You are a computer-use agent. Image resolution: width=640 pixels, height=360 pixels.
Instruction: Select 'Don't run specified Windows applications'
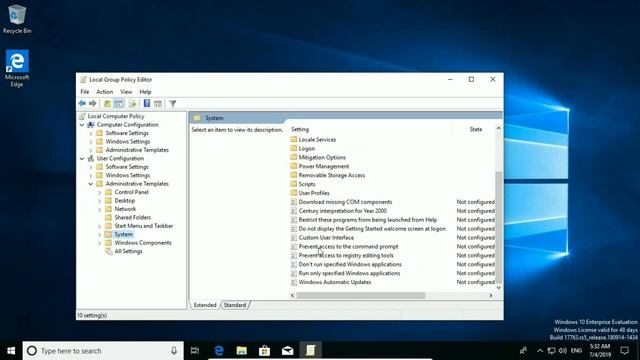(350, 264)
